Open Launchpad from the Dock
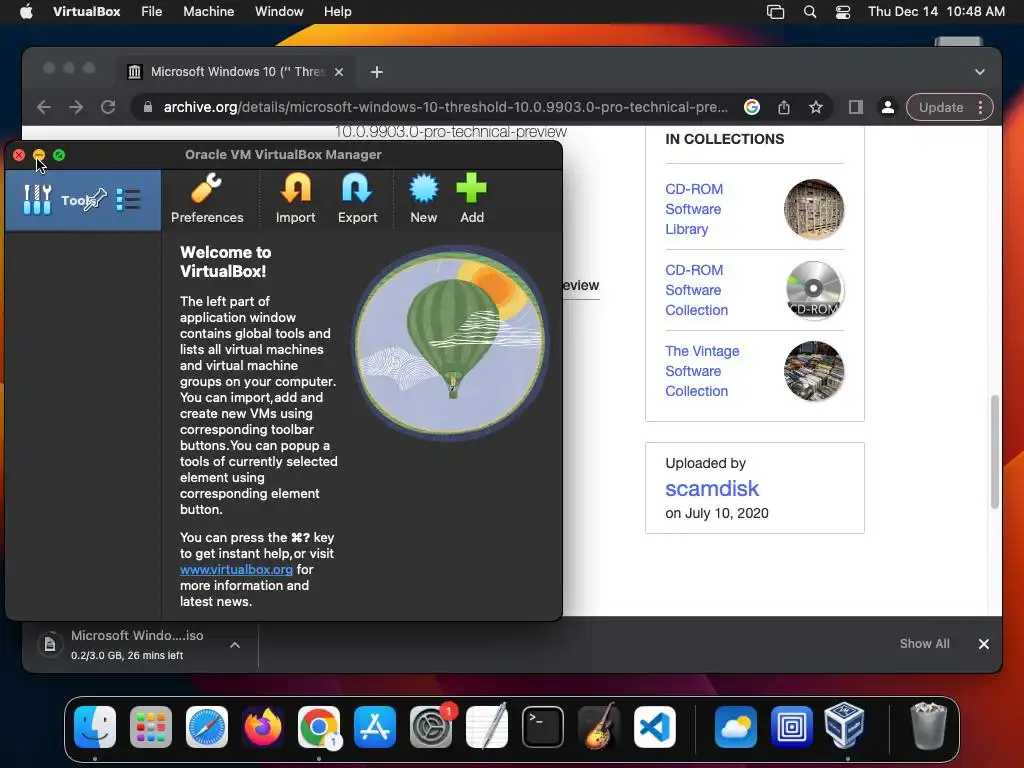The image size is (1024, 768). pos(151,727)
